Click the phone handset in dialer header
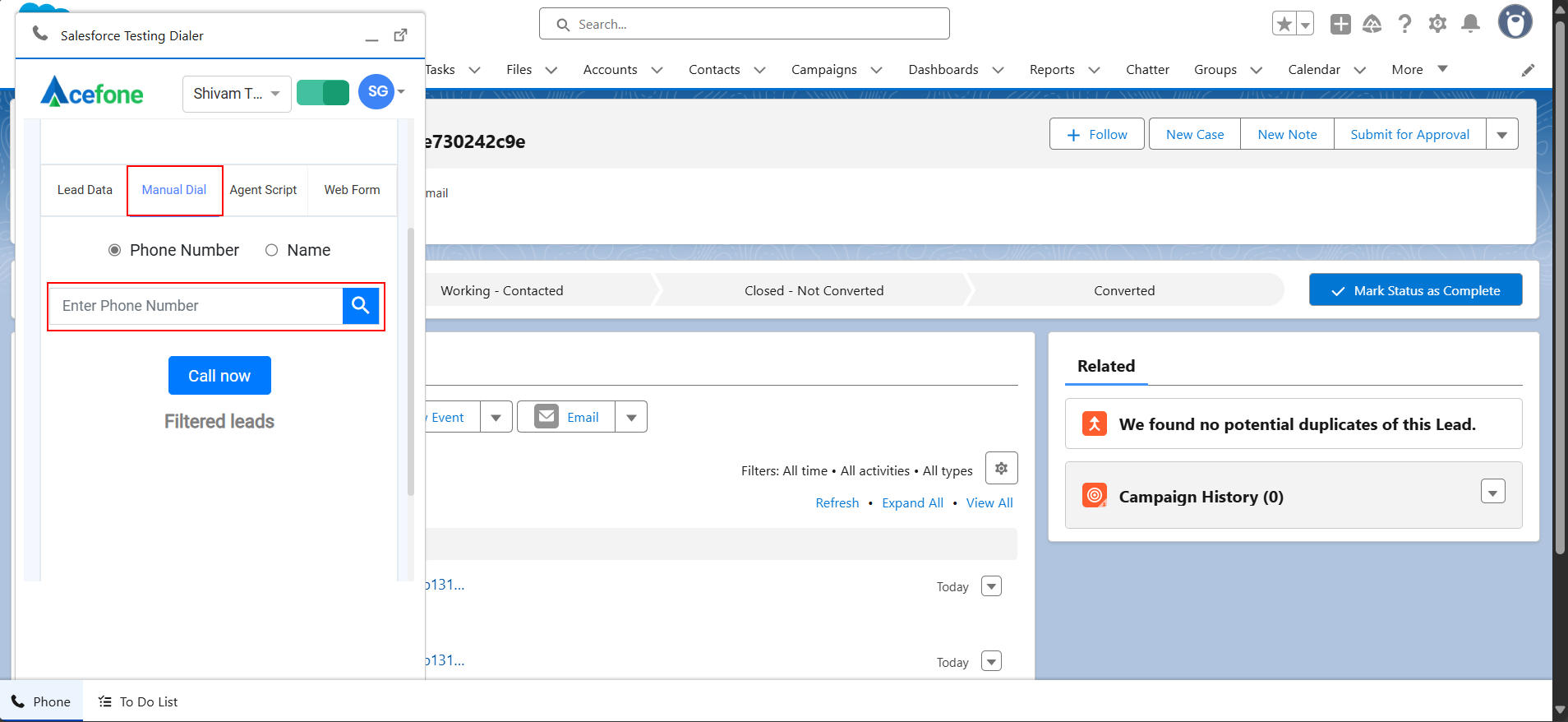The image size is (1568, 722). [x=39, y=34]
